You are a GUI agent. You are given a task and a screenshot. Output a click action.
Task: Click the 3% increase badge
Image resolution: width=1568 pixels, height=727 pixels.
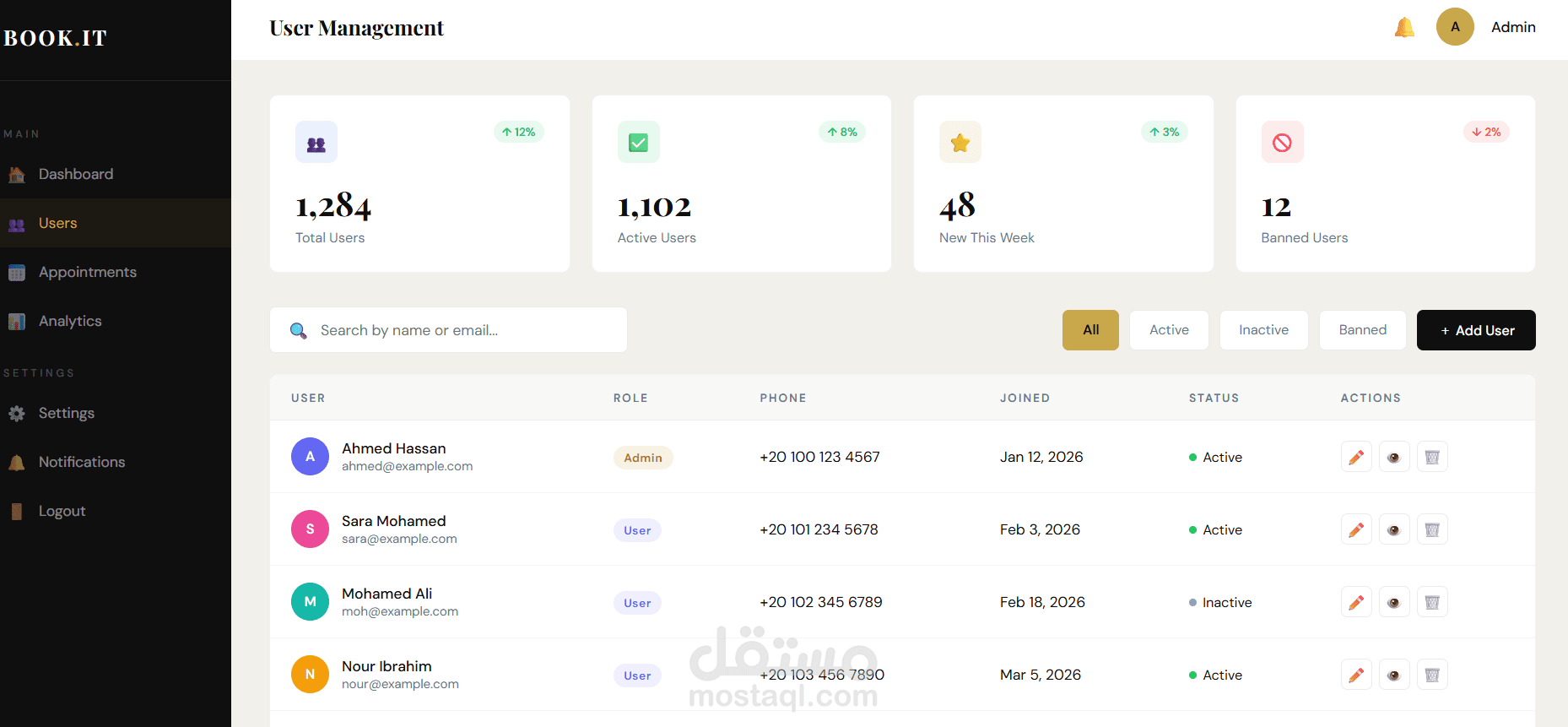(x=1165, y=132)
